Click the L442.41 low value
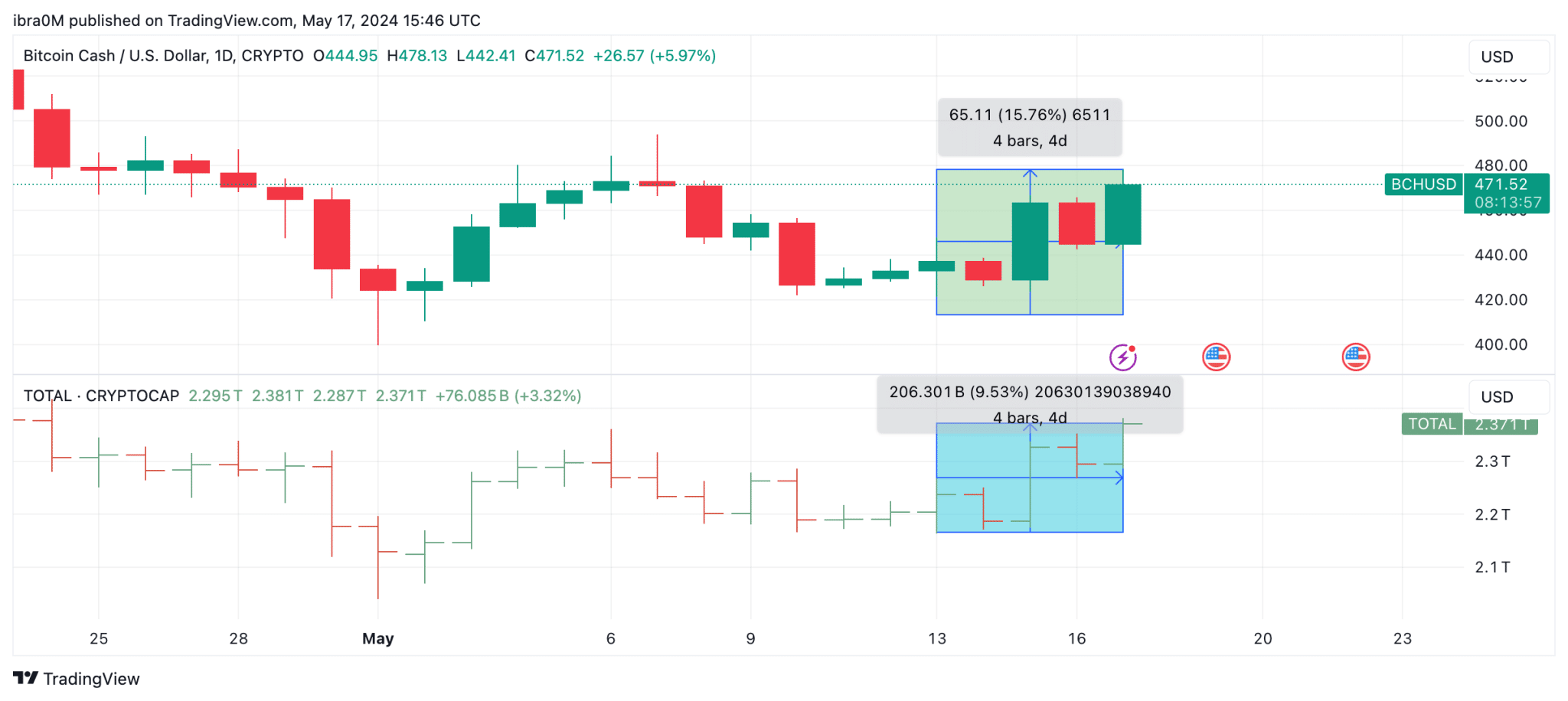The width and height of the screenshot is (1568, 701). click(486, 56)
